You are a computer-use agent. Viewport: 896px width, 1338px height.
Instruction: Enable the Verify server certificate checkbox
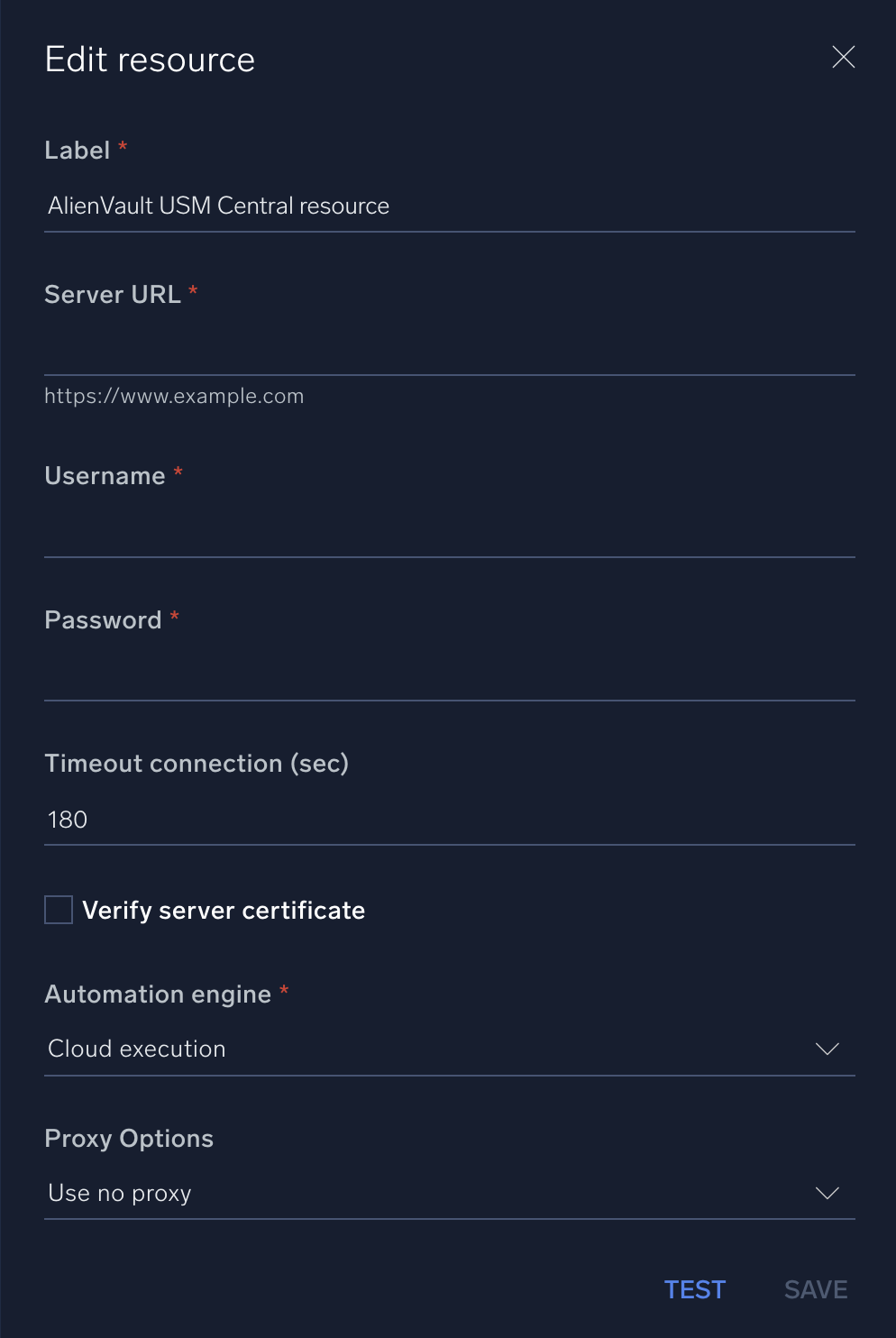pyautogui.click(x=58, y=910)
